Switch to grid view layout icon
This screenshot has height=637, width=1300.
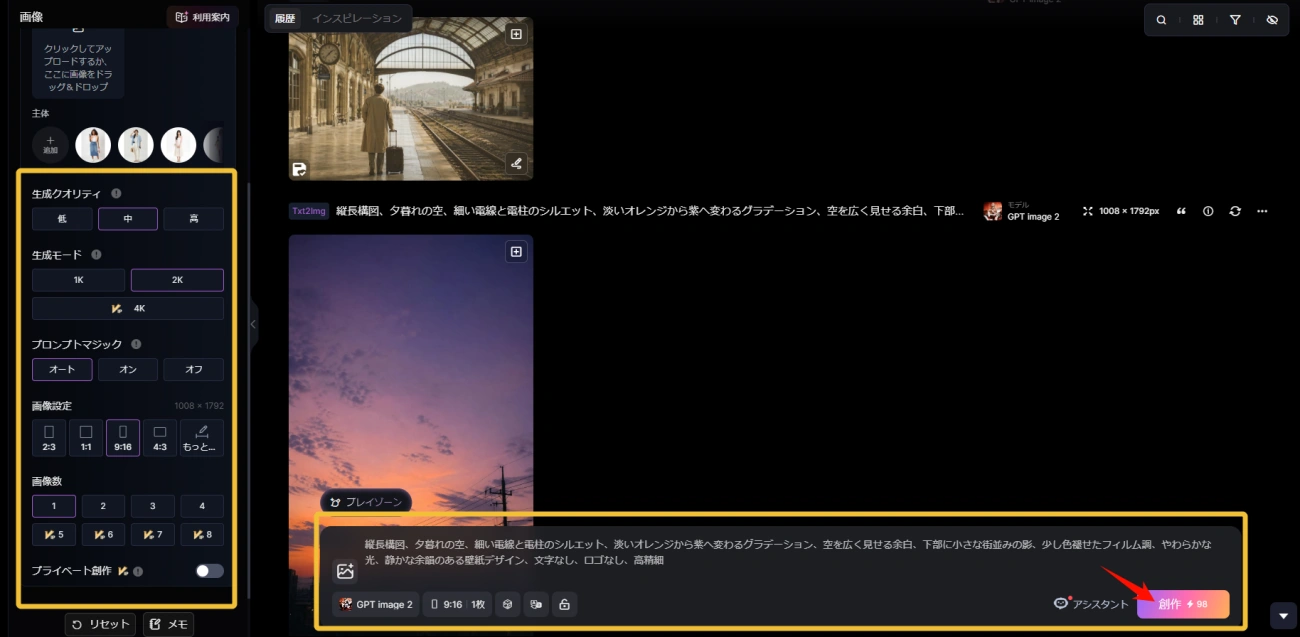pyautogui.click(x=1198, y=20)
